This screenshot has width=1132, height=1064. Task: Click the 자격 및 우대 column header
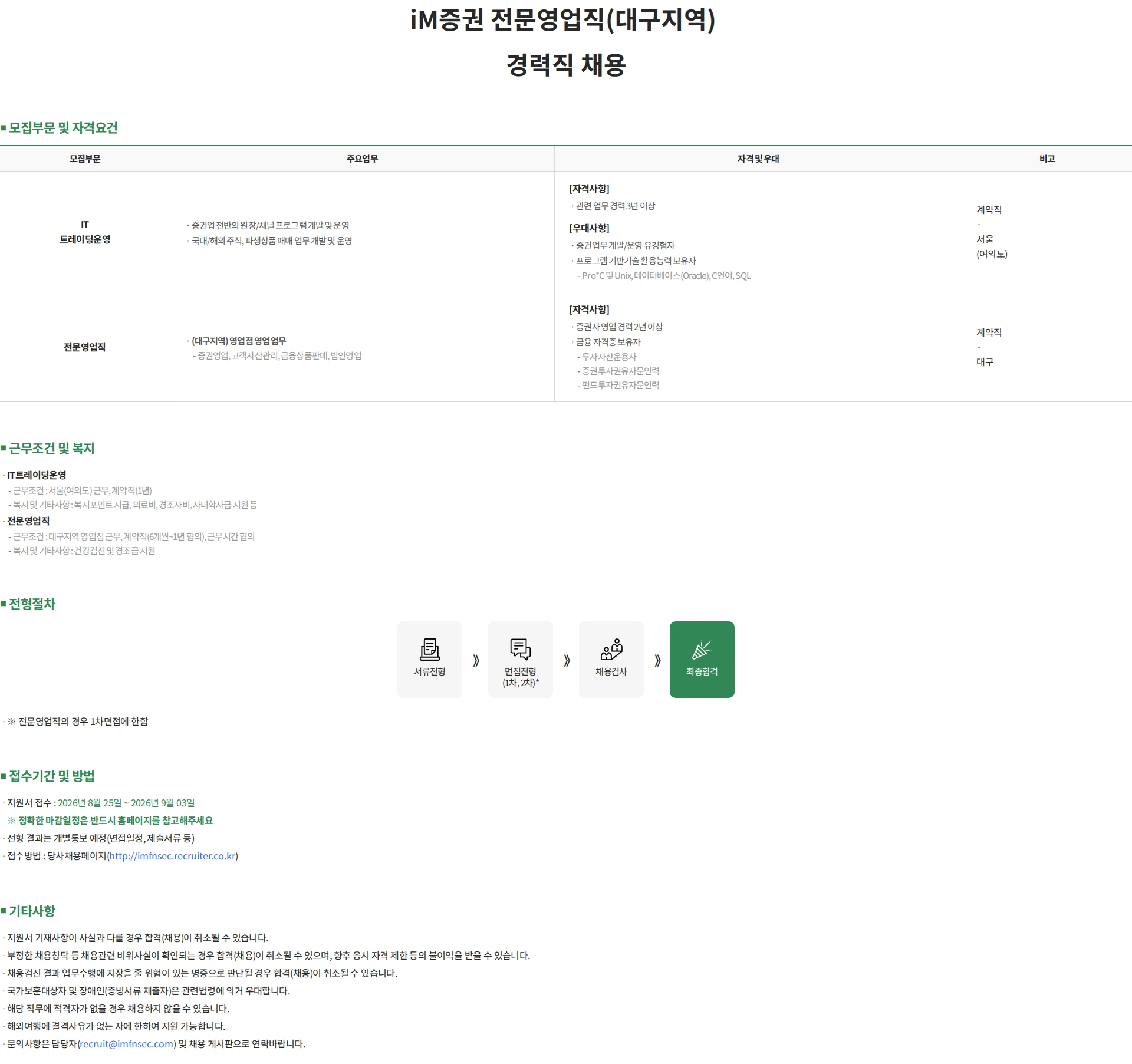pos(758,159)
